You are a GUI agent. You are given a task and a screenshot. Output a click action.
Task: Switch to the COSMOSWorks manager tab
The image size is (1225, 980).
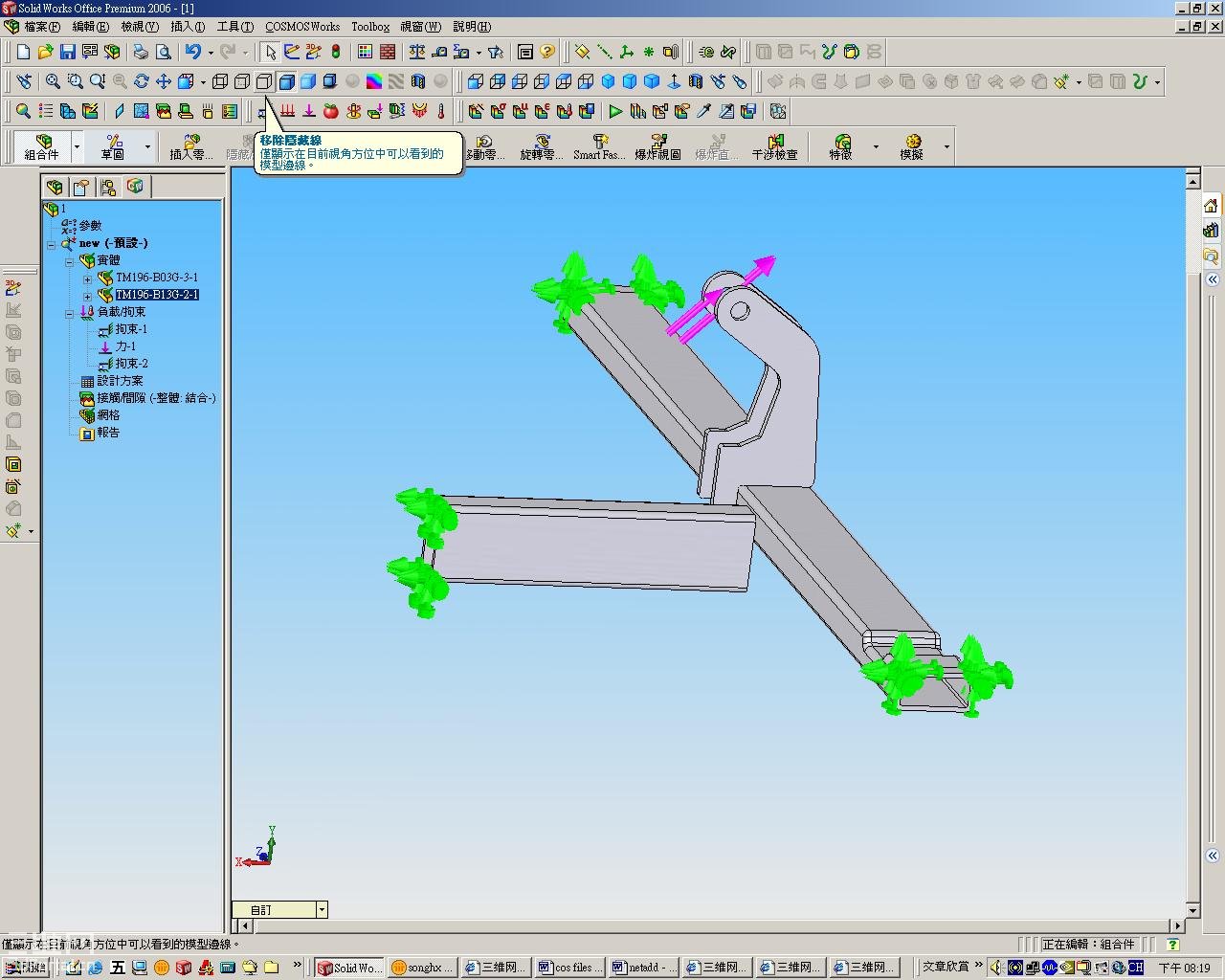[135, 186]
